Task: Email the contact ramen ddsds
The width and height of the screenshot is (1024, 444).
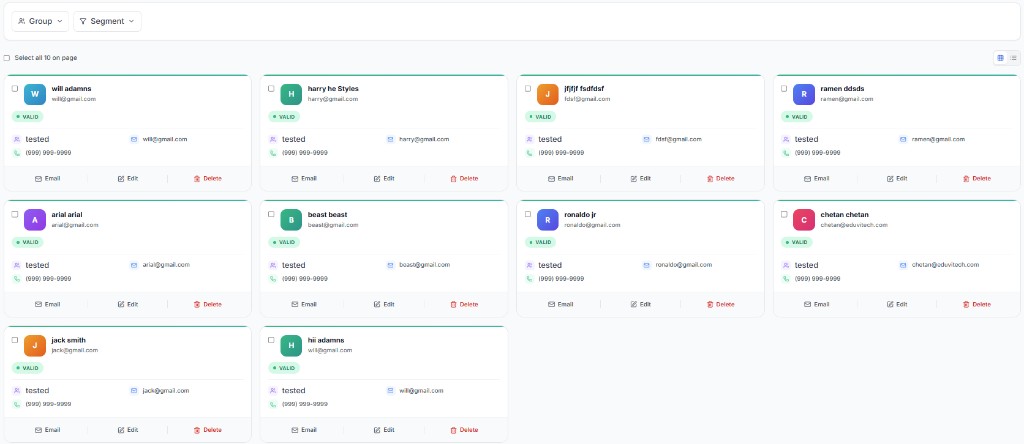Action: (x=816, y=178)
